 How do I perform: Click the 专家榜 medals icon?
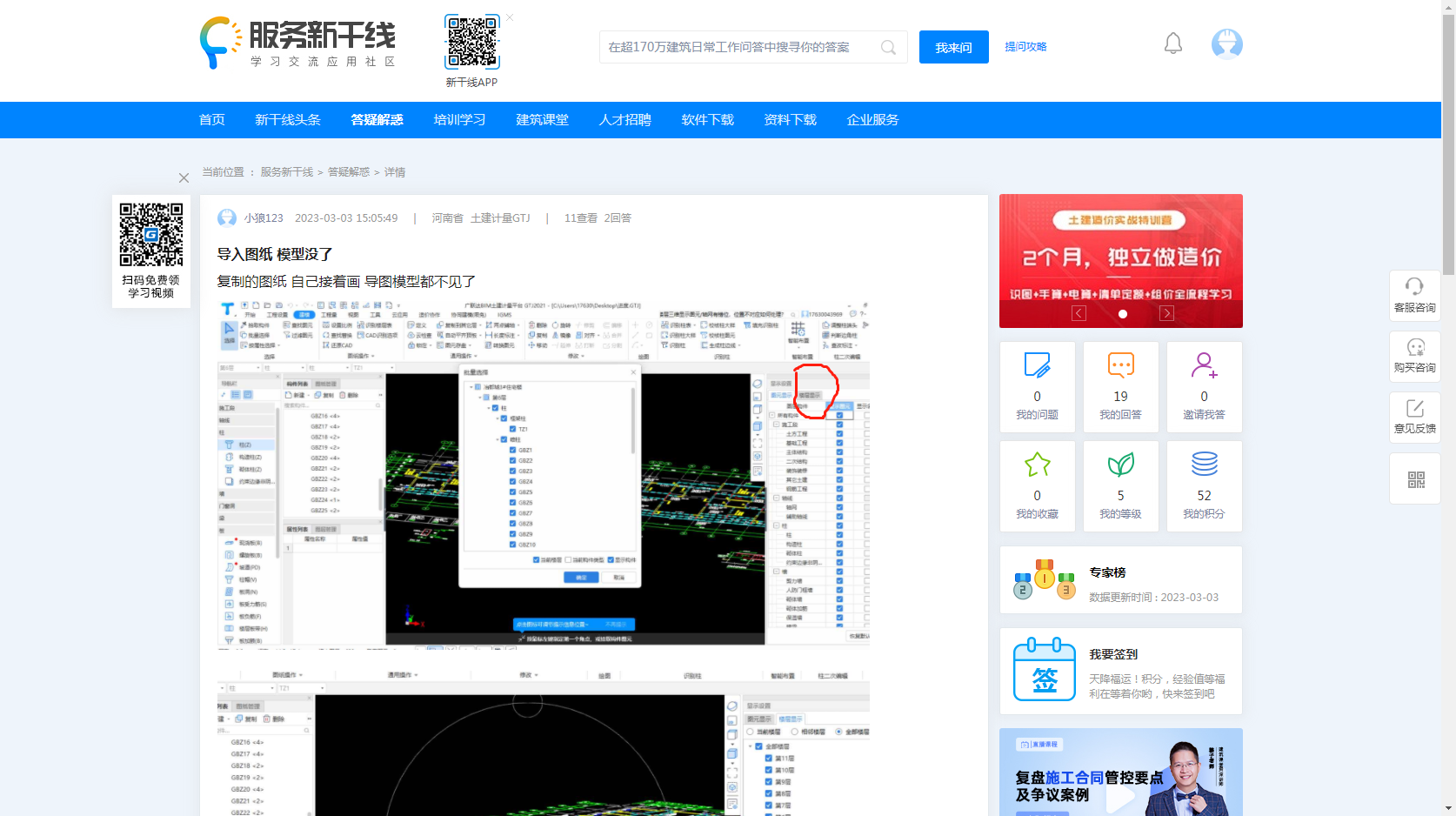coord(1045,579)
